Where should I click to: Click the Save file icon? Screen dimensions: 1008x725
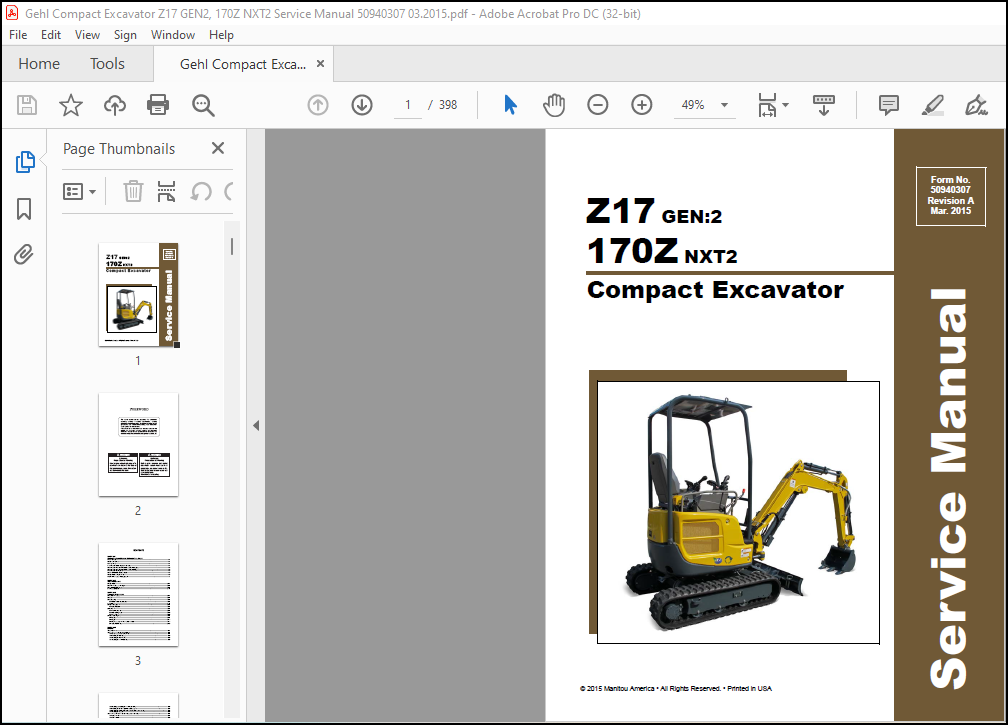[26, 105]
